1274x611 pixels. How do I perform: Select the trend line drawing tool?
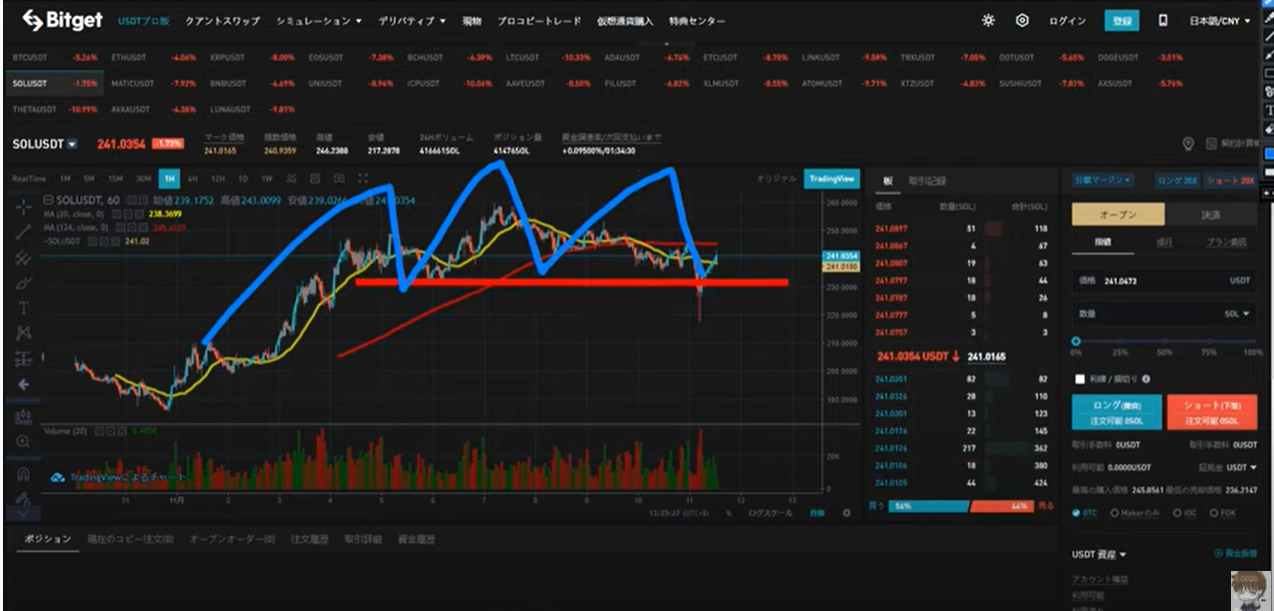point(24,232)
